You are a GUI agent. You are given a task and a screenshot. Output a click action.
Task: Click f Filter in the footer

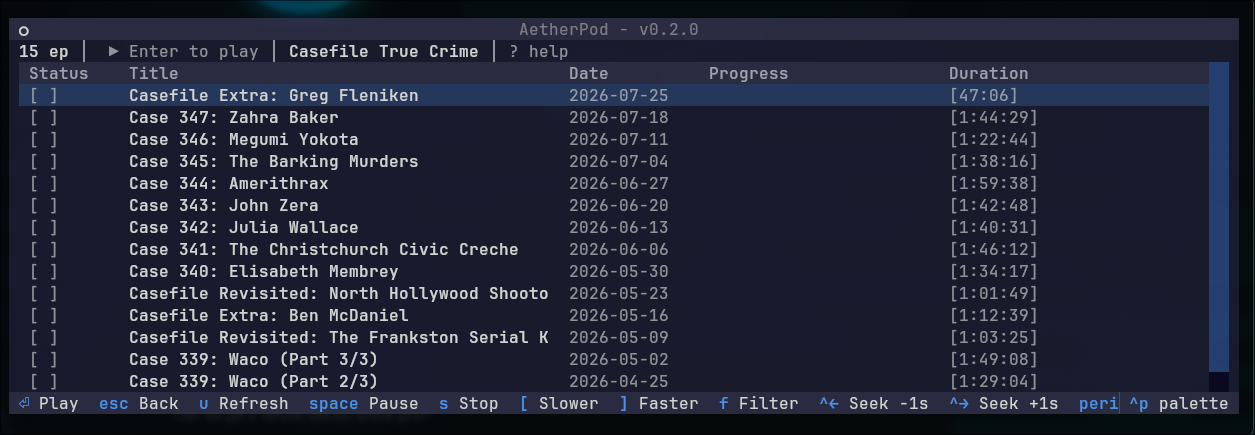759,404
